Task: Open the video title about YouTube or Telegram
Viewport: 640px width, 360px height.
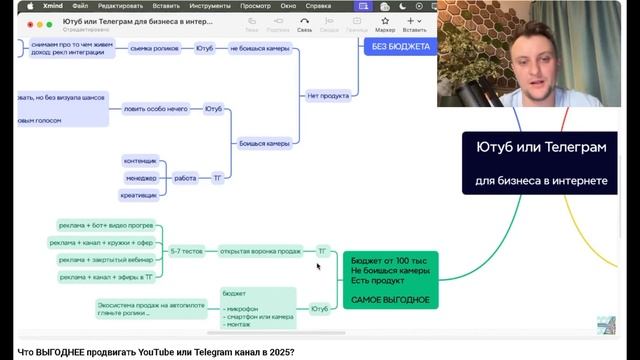Action: click(x=156, y=352)
